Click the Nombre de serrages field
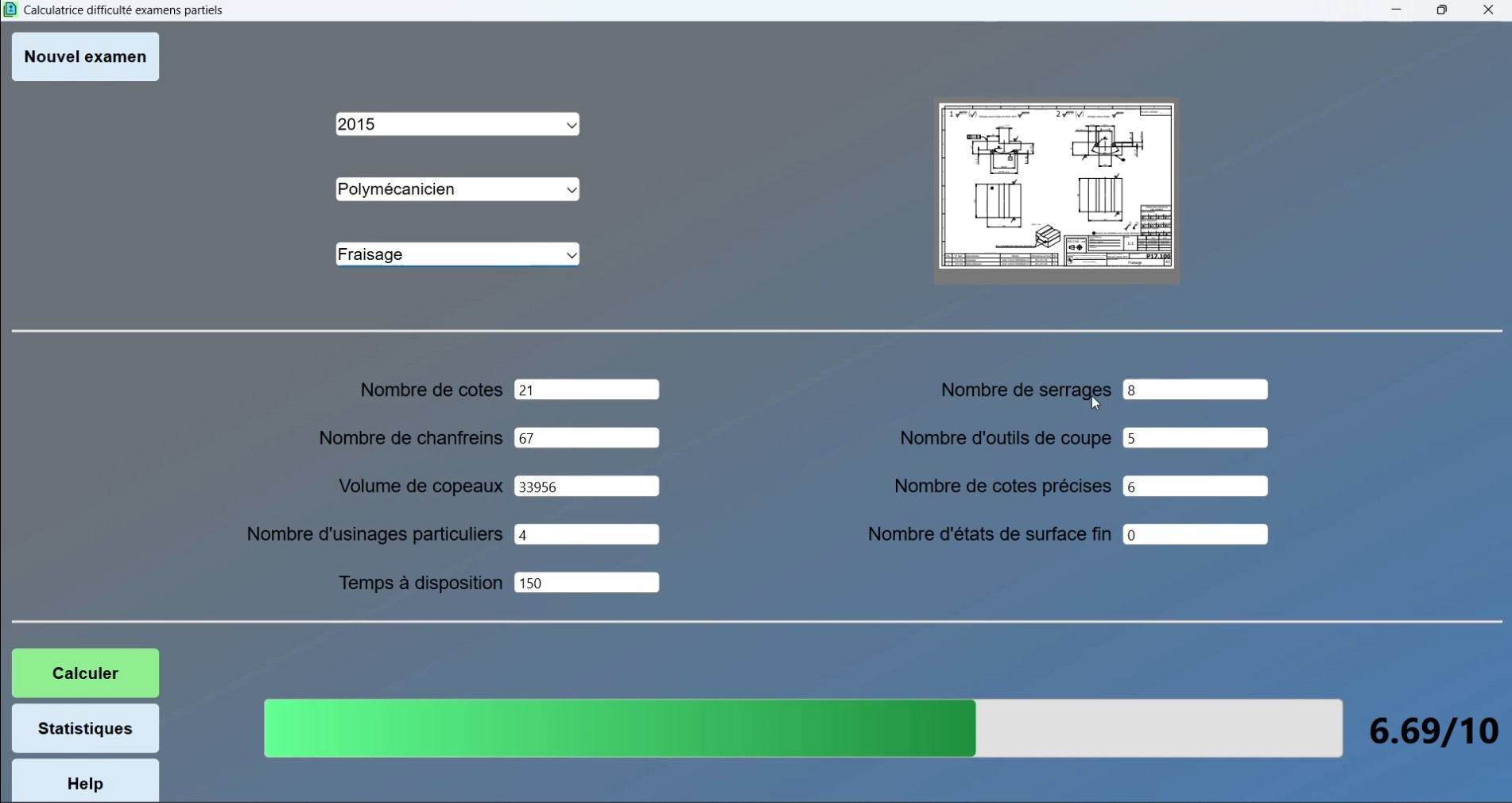 [1195, 390]
